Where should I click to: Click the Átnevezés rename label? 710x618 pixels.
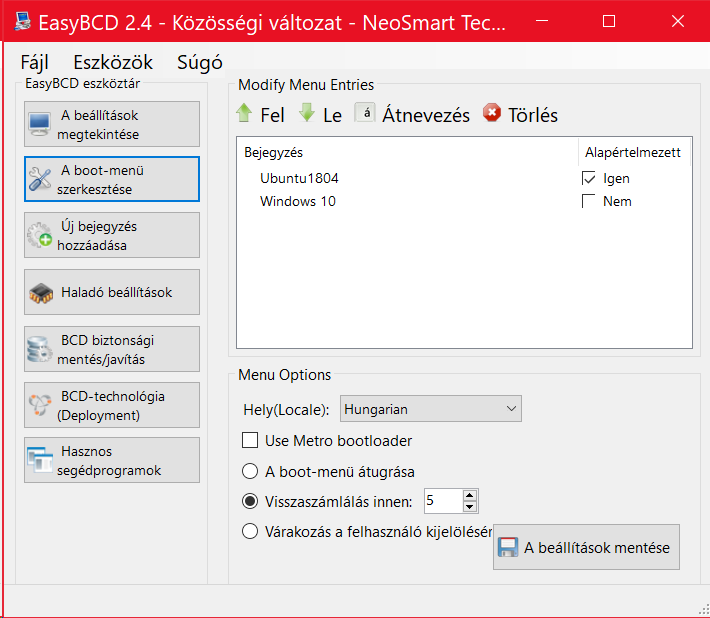(x=426, y=115)
